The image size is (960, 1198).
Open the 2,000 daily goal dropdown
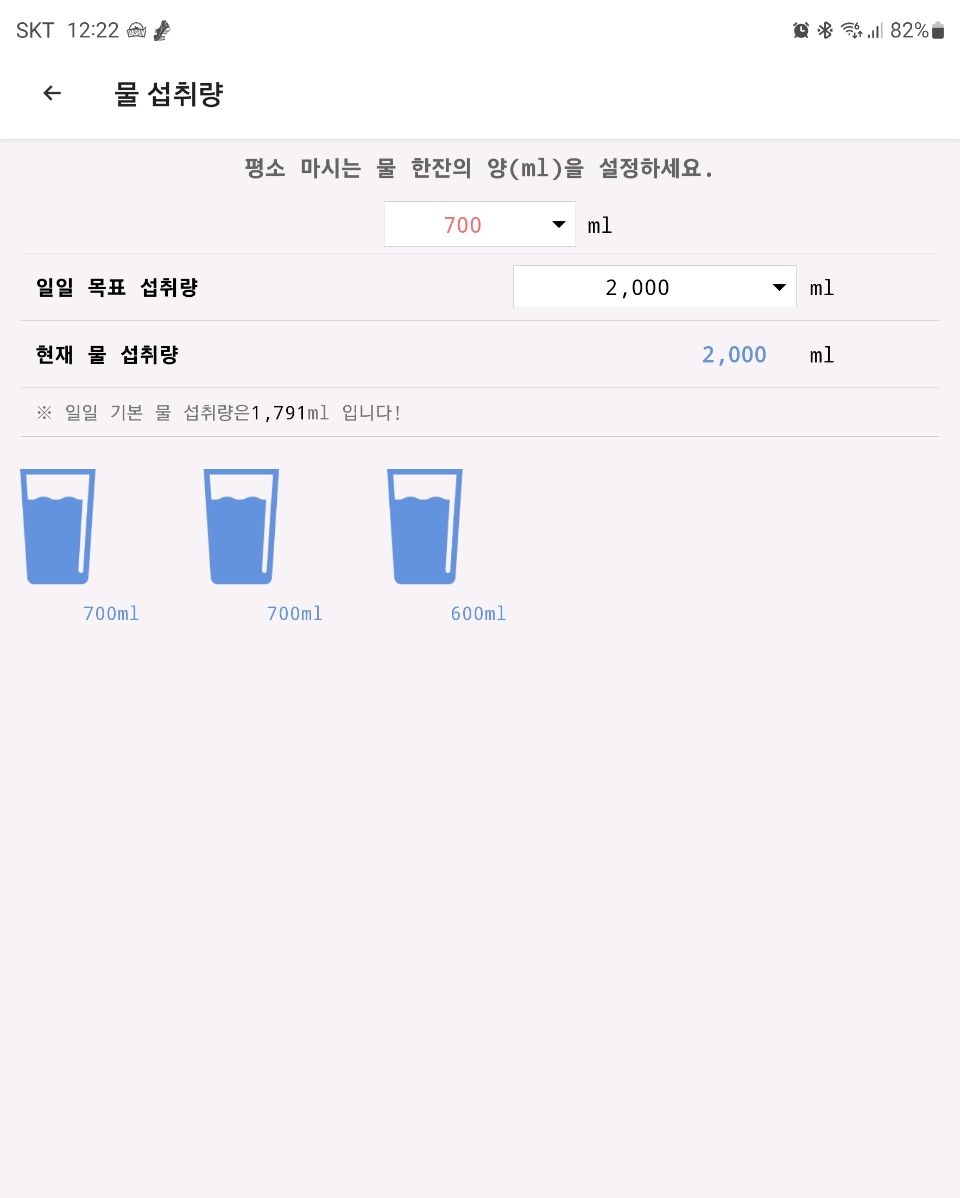point(654,287)
